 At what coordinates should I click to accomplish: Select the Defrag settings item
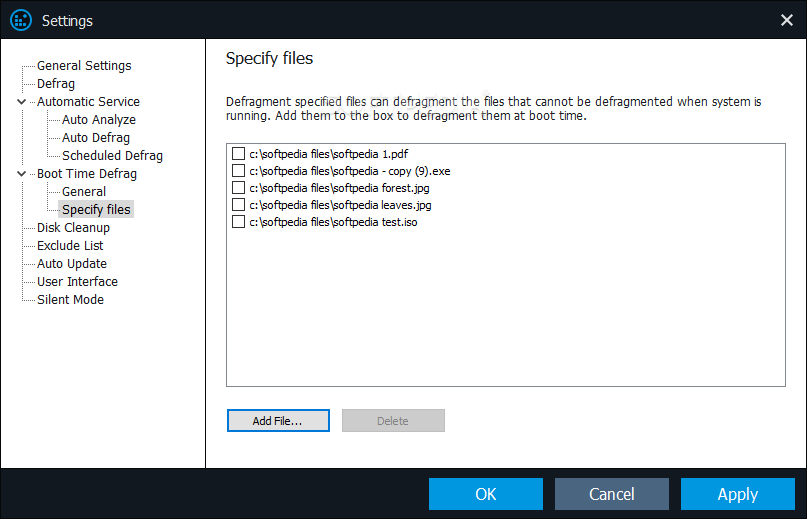(56, 83)
